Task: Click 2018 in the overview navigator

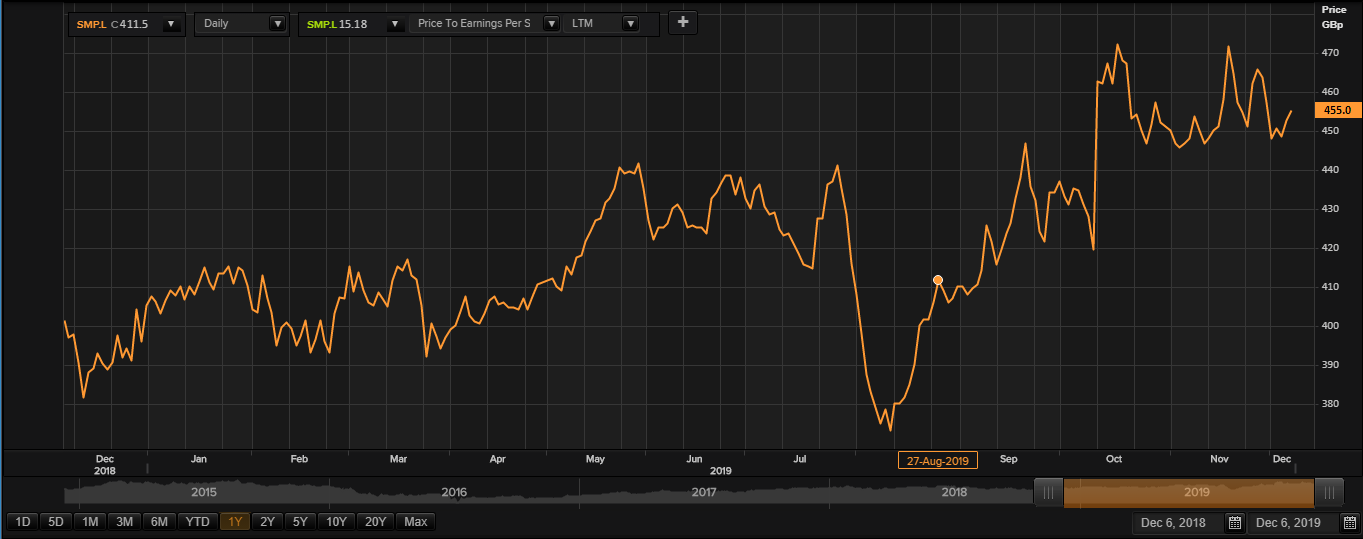Action: click(x=954, y=492)
